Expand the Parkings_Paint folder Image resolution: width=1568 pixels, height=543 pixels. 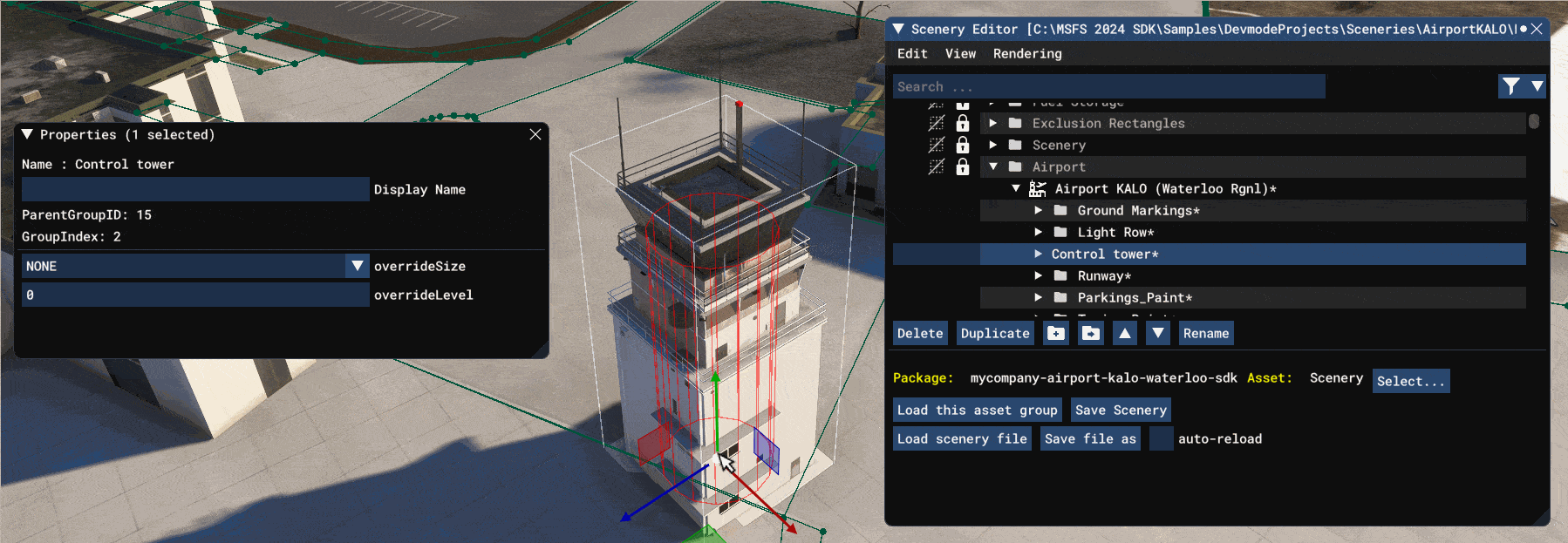(x=1038, y=297)
